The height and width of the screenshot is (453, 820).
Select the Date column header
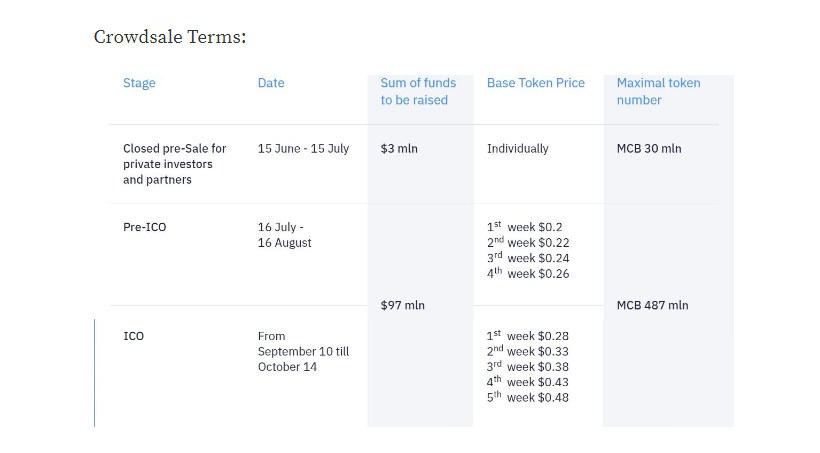(271, 83)
